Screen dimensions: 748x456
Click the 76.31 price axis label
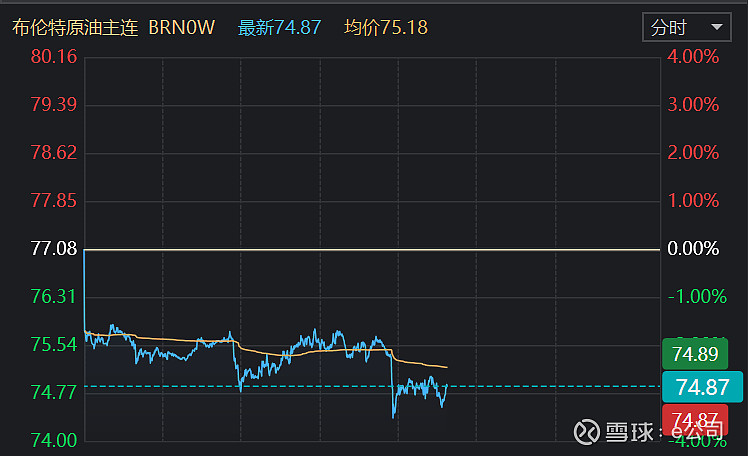click(54, 297)
